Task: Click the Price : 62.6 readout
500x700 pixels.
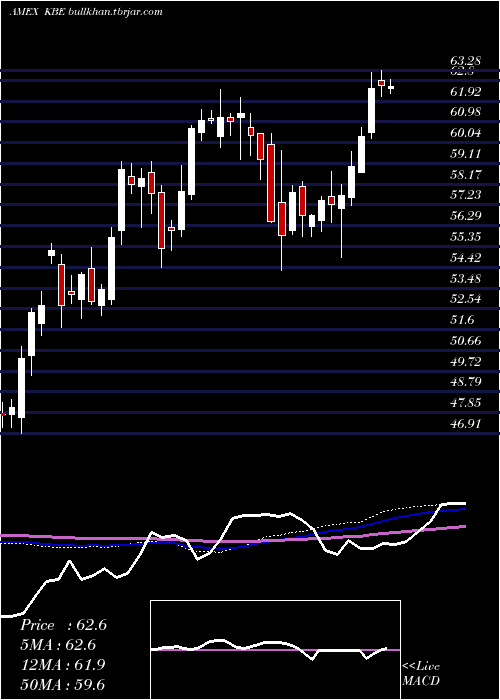Action: [x=63, y=625]
